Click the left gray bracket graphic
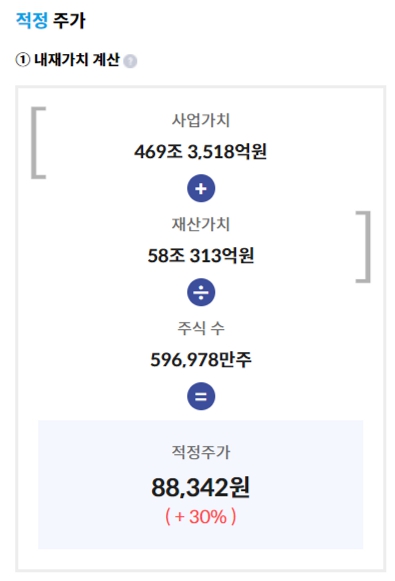 tap(38, 143)
